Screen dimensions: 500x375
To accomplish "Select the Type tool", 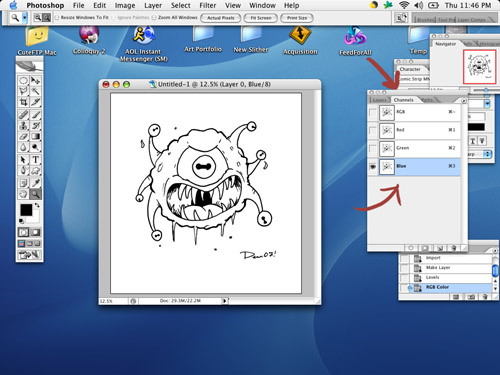I will pyautogui.click(x=35, y=160).
